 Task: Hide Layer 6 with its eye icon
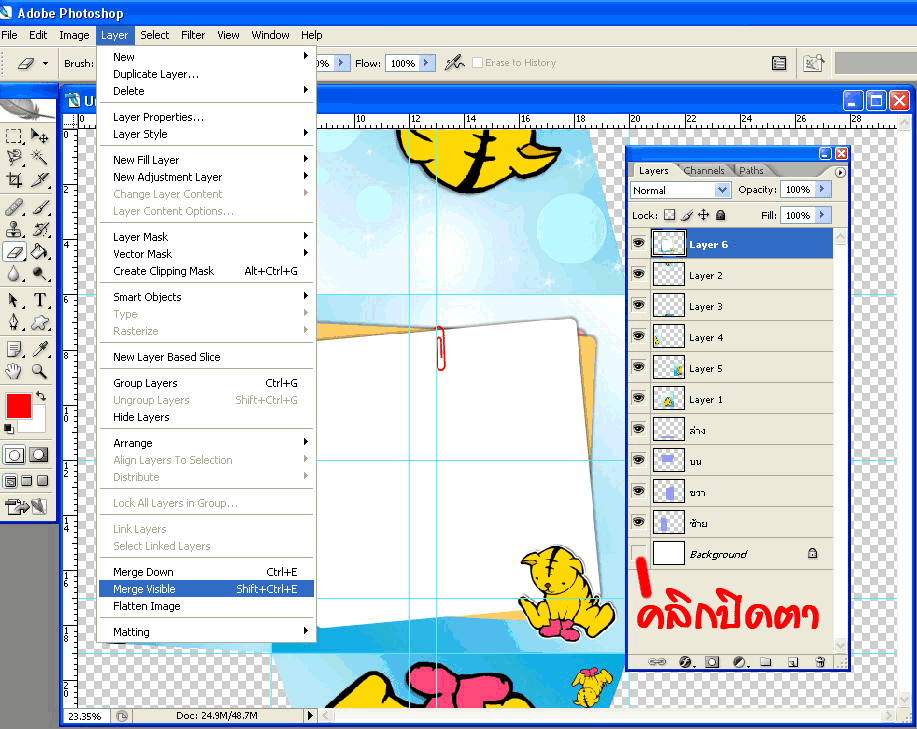point(639,243)
